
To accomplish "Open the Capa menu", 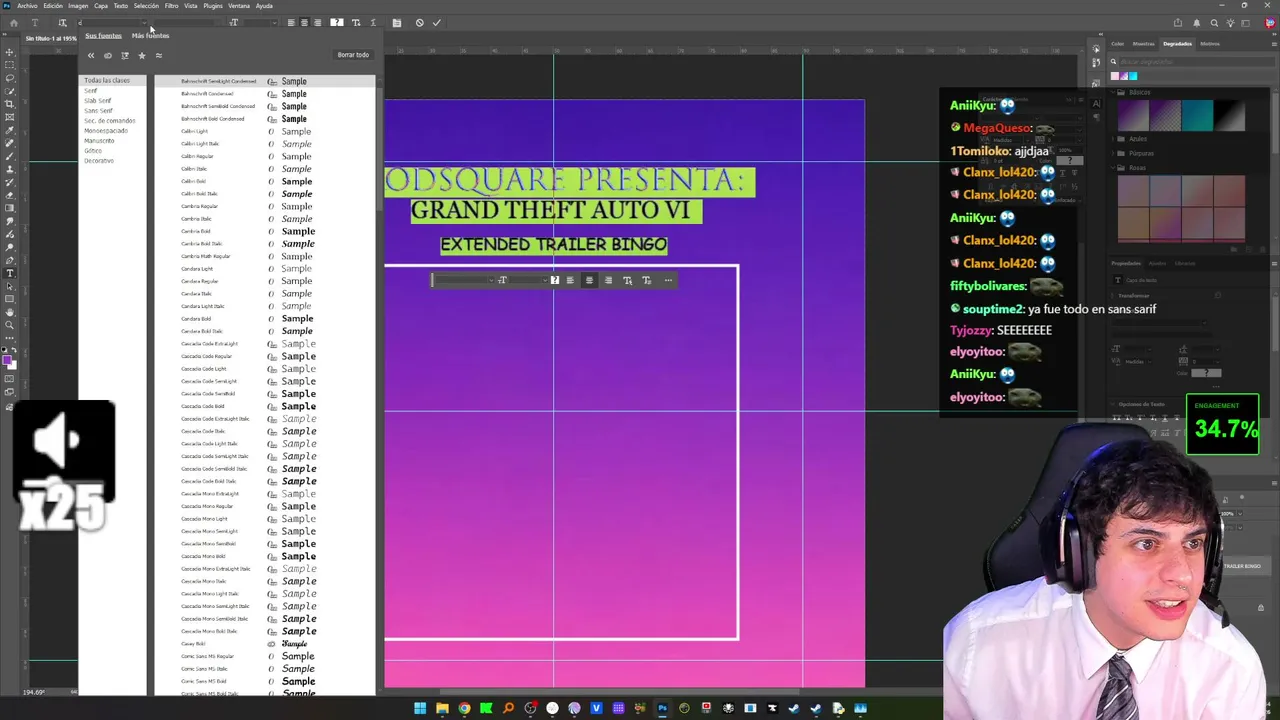I will click(x=101, y=6).
